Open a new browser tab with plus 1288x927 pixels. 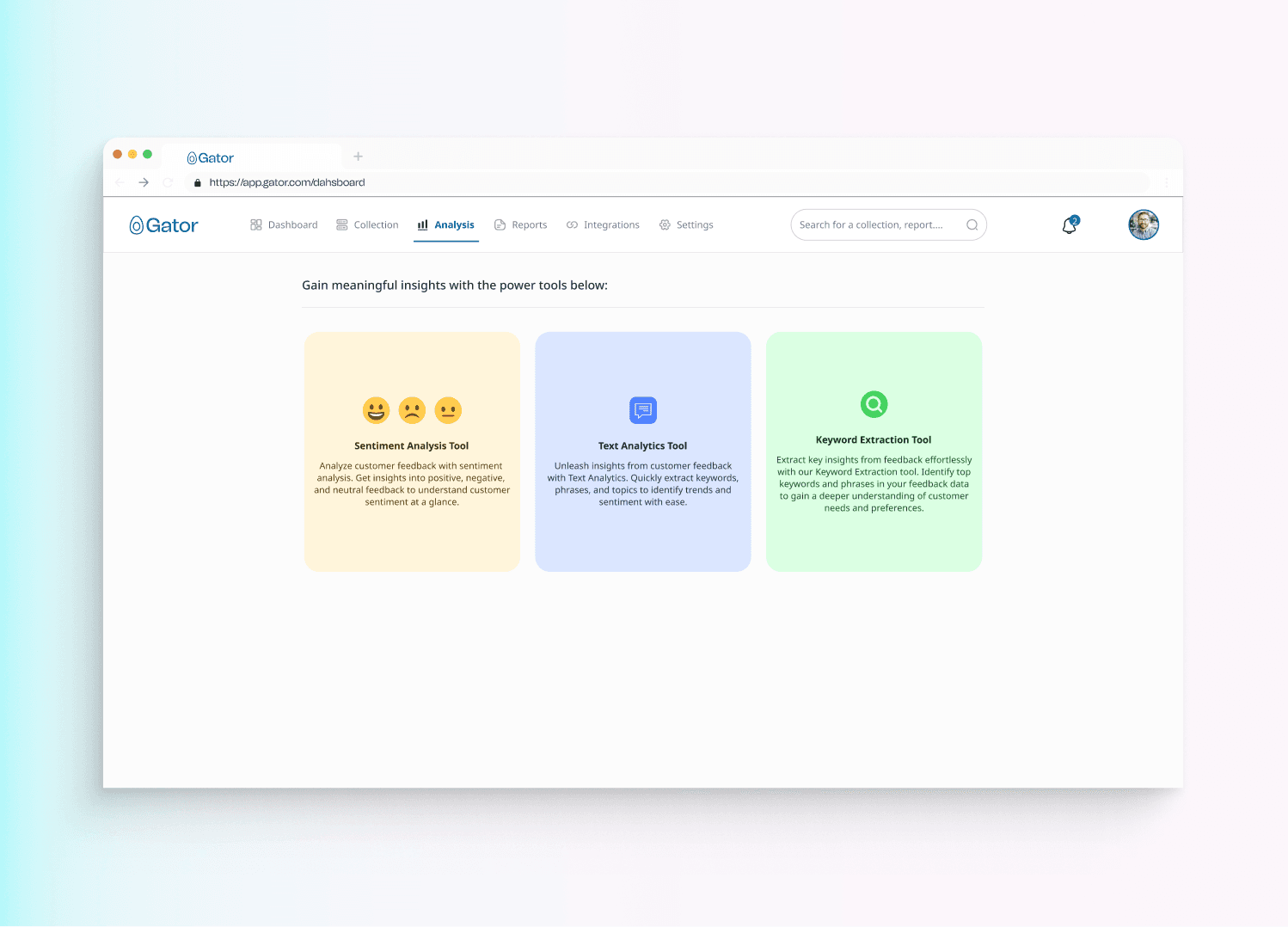pyautogui.click(x=358, y=157)
